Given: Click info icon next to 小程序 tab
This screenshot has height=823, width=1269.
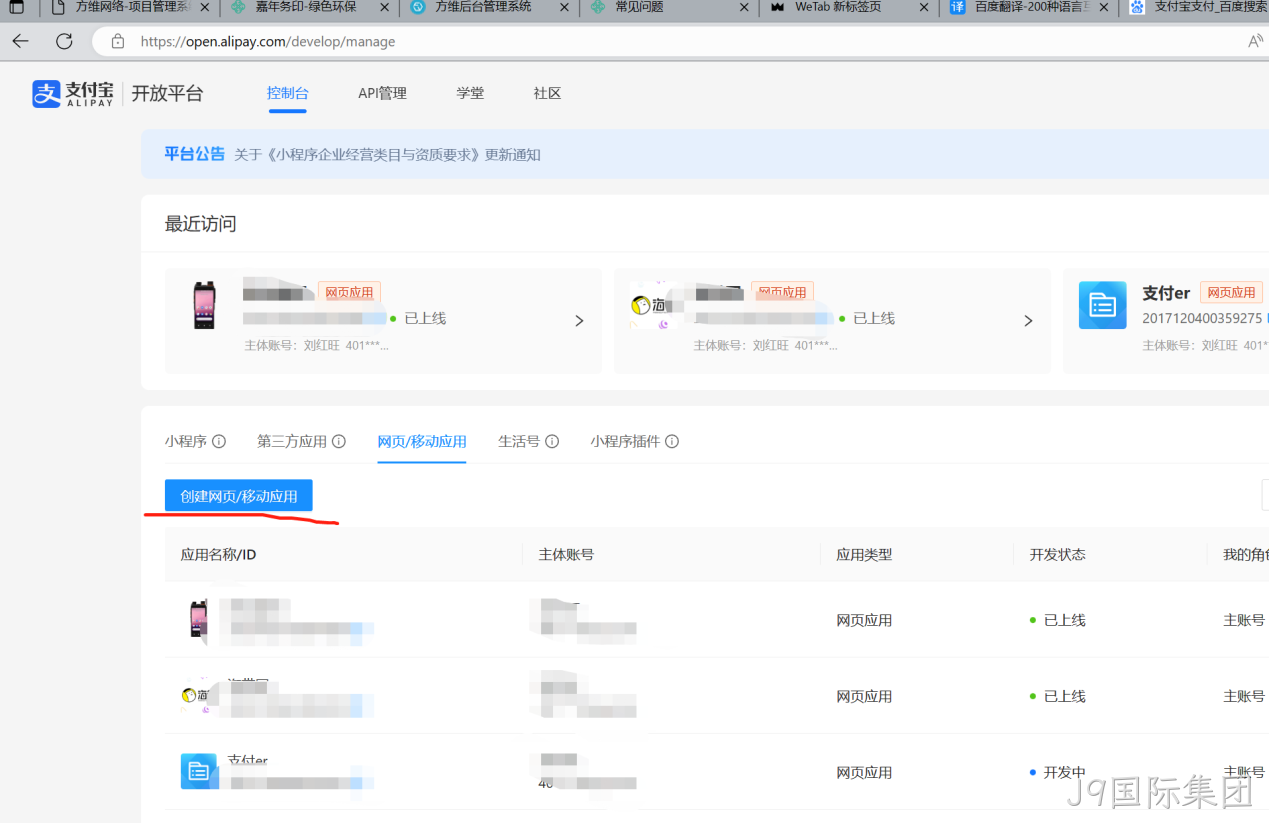Looking at the screenshot, I should (x=219, y=441).
